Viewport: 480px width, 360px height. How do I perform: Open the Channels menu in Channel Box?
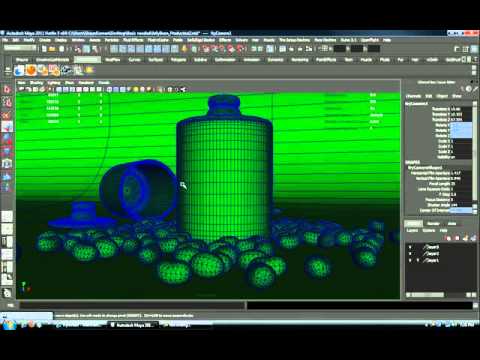point(413,96)
